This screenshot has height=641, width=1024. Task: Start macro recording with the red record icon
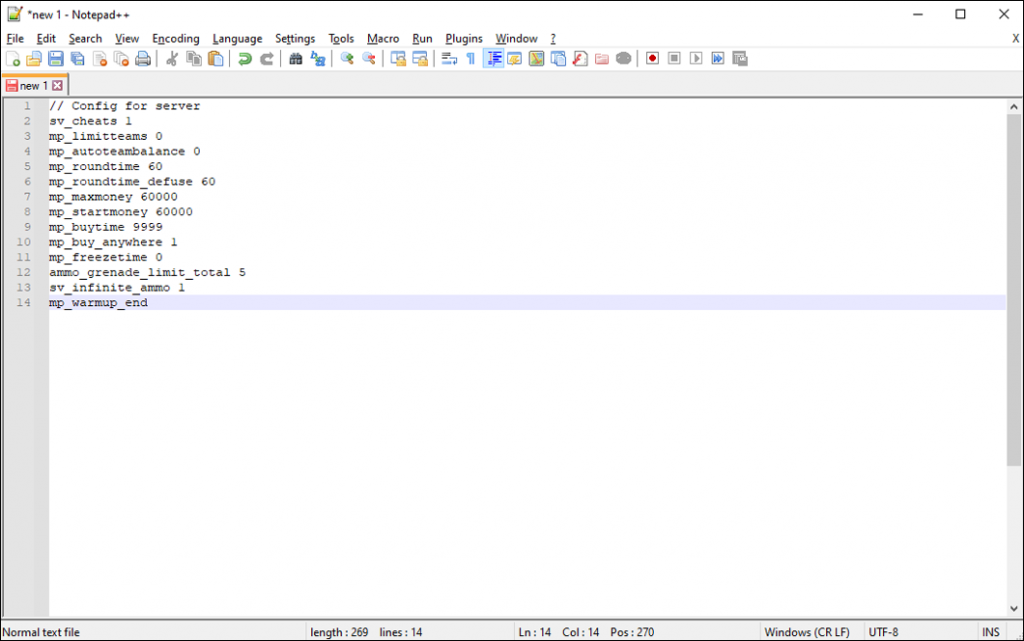(652, 59)
